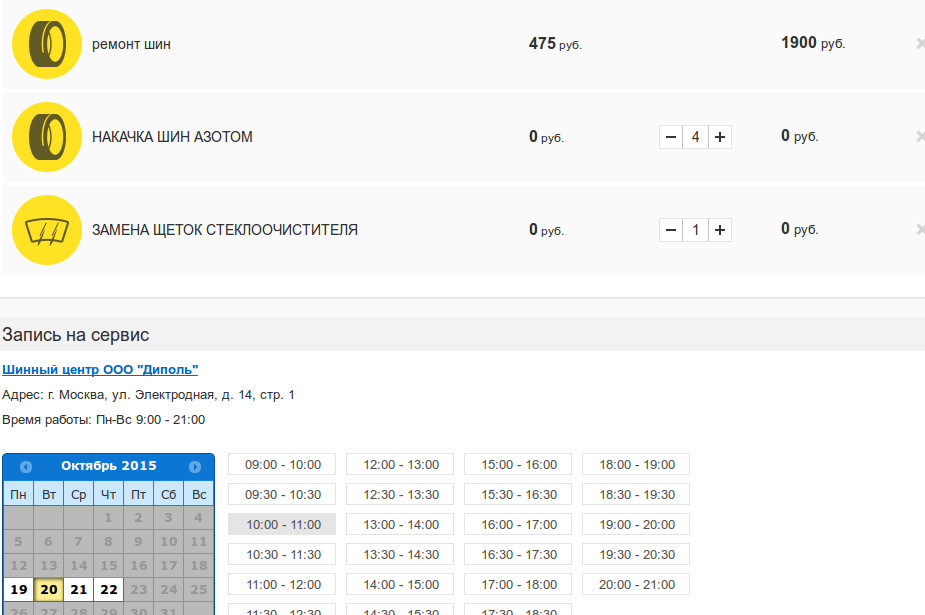Remove НАКАЧКА ШИН АЗОТОМ row with X
The image size is (925, 615).
point(920,137)
